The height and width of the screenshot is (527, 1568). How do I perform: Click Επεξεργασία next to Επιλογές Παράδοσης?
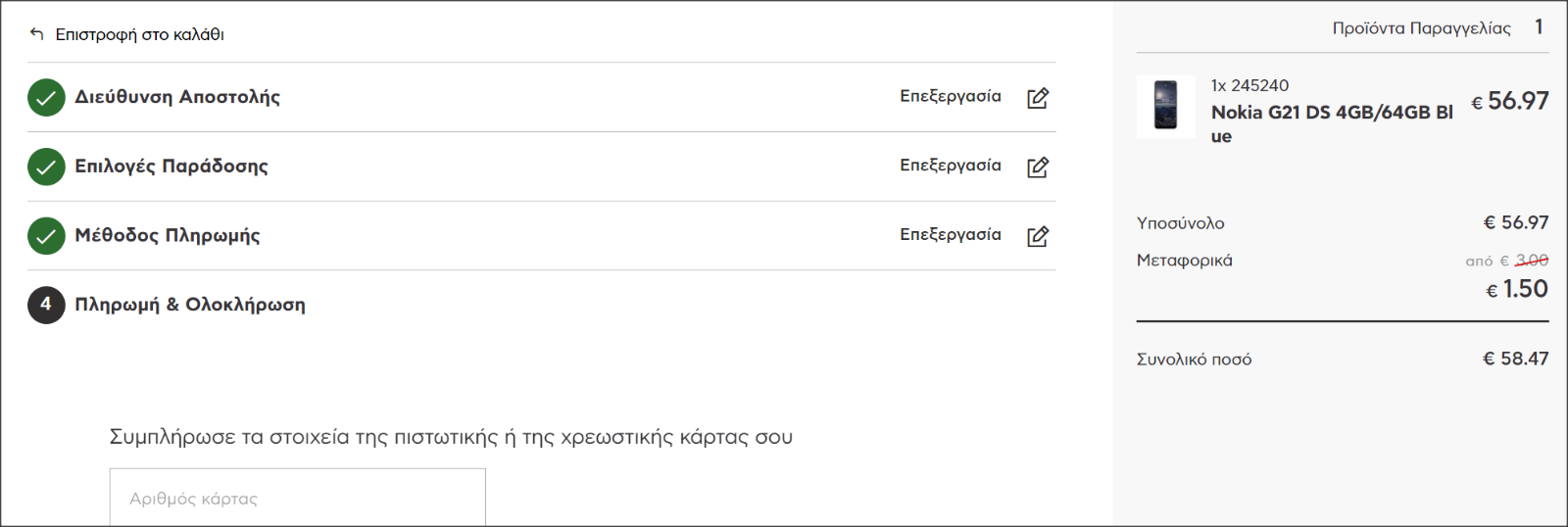pyautogui.click(x=951, y=166)
